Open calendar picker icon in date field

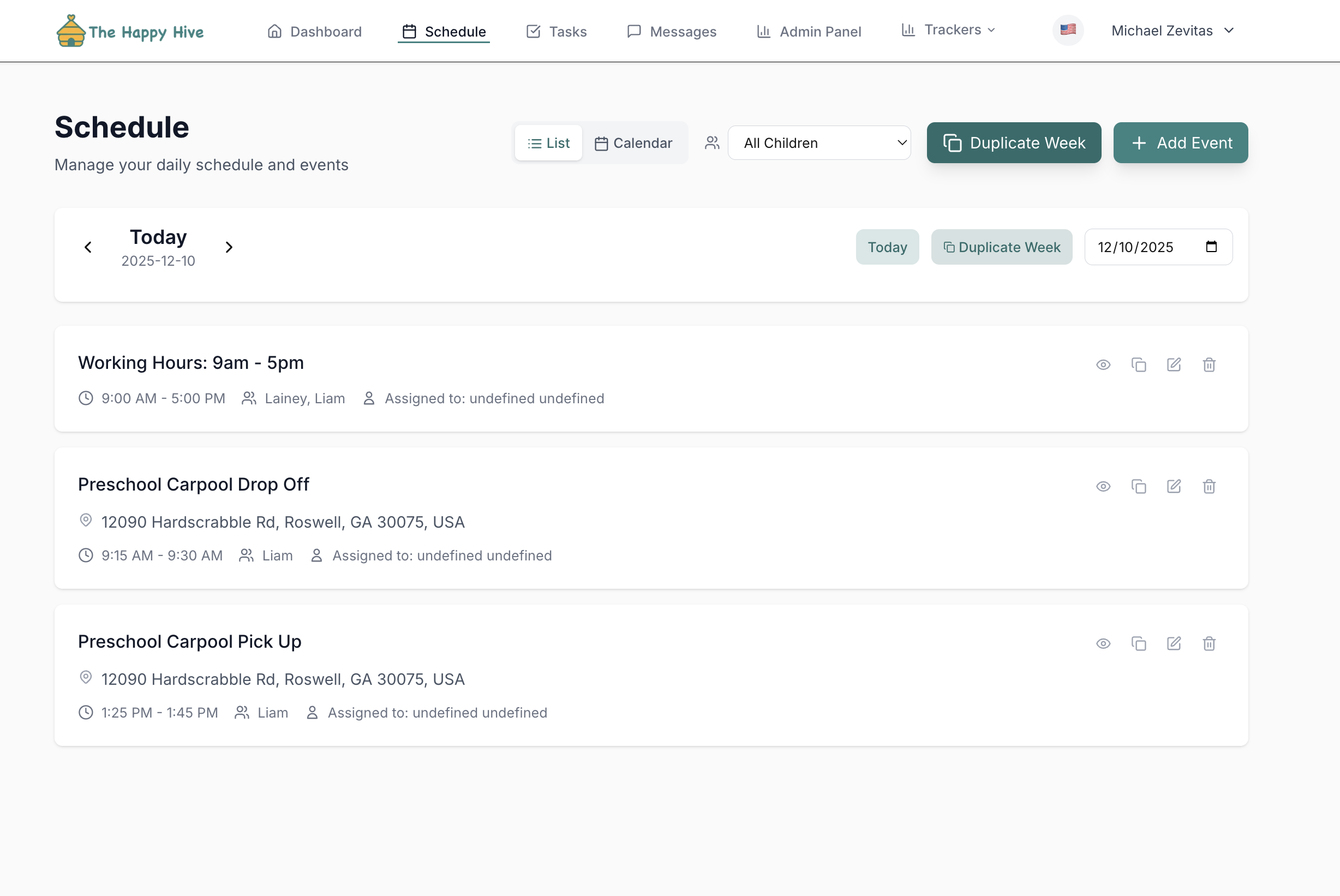coord(1211,247)
